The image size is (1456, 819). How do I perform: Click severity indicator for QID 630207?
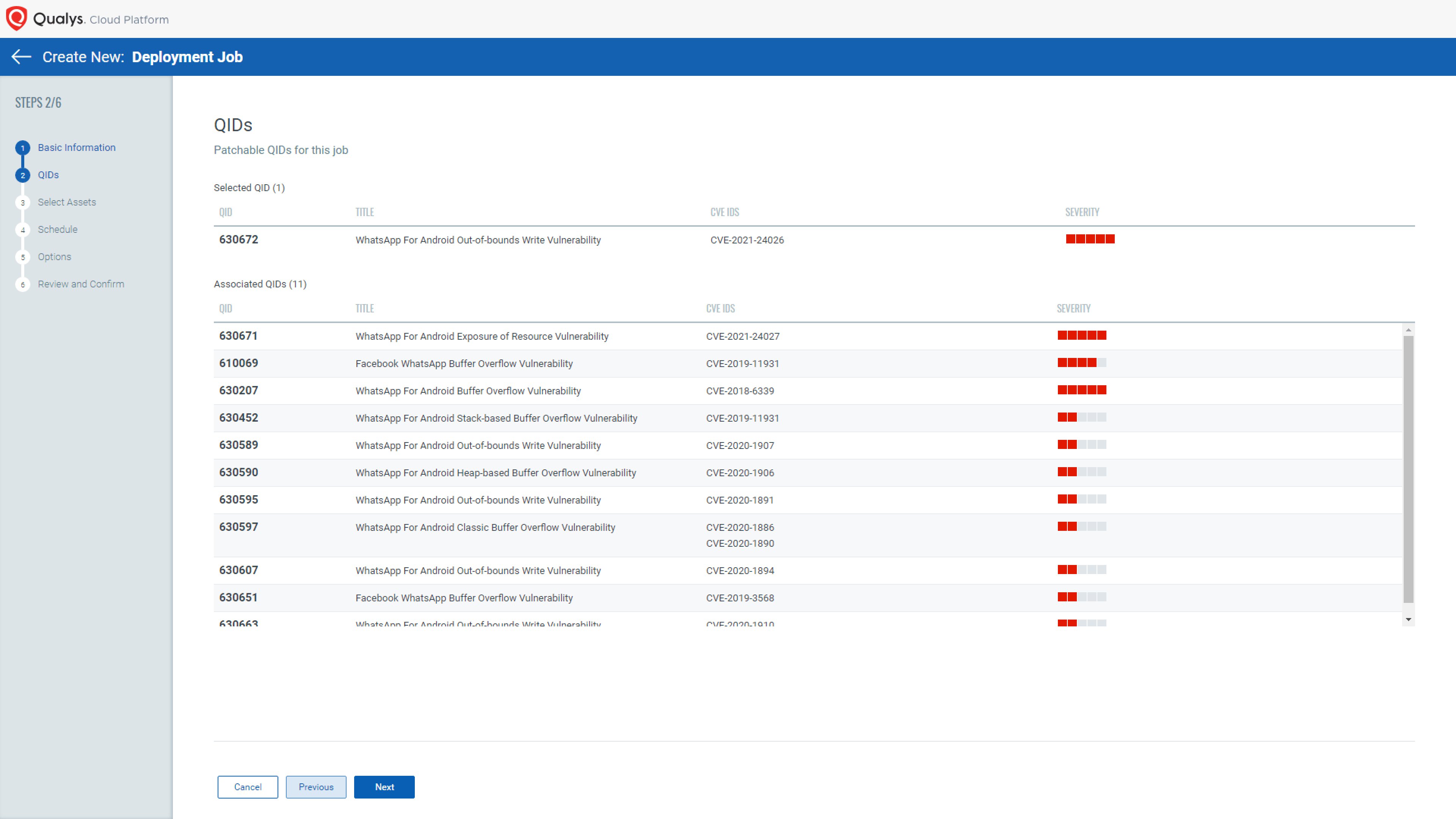tap(1082, 390)
